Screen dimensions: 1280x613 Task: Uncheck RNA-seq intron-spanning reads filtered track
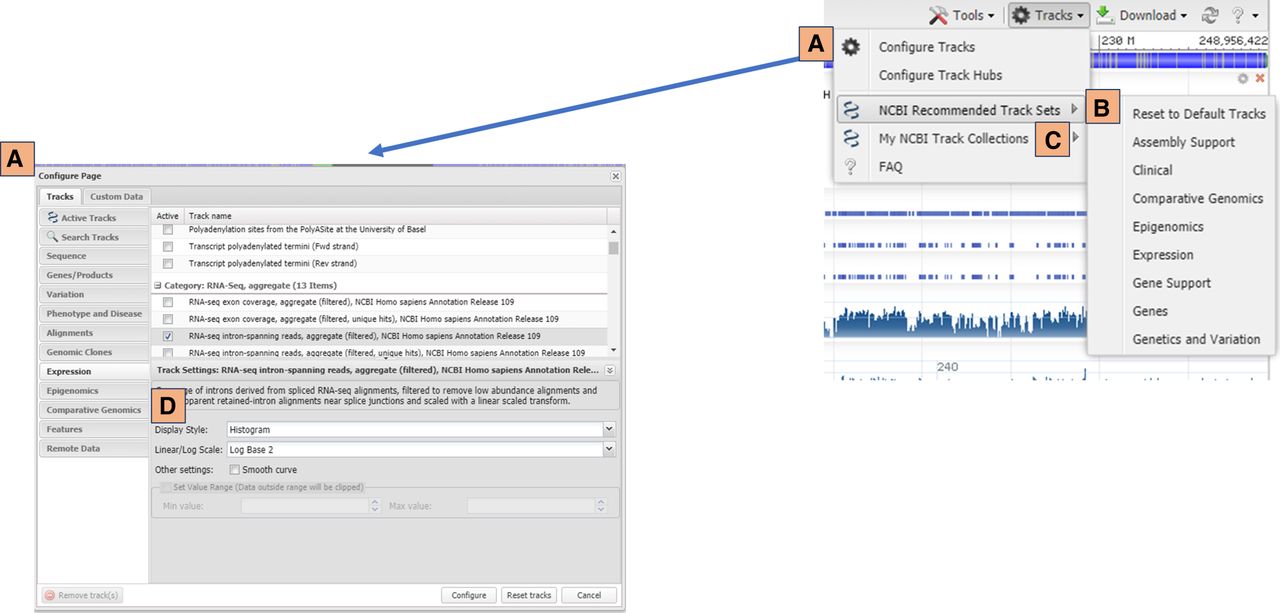[x=168, y=336]
